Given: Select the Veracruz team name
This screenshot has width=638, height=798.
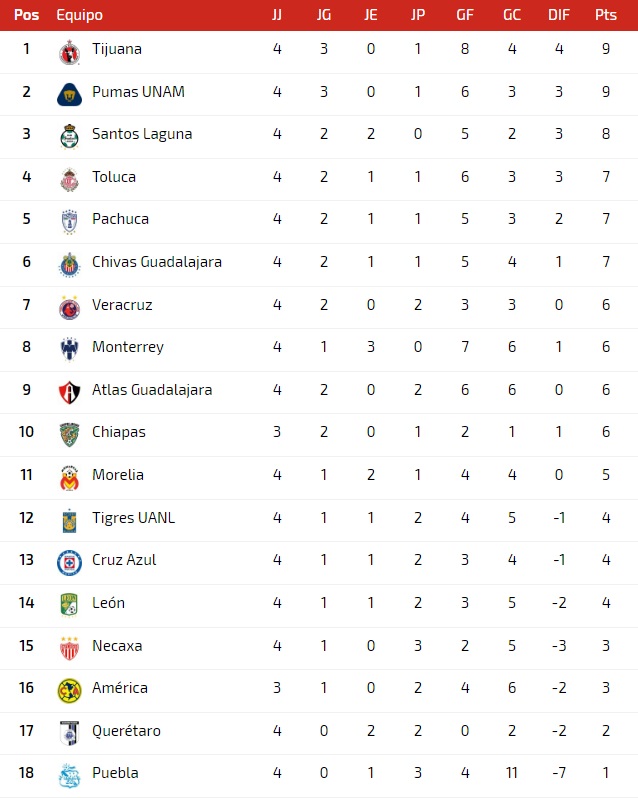Looking at the screenshot, I should point(122,305).
